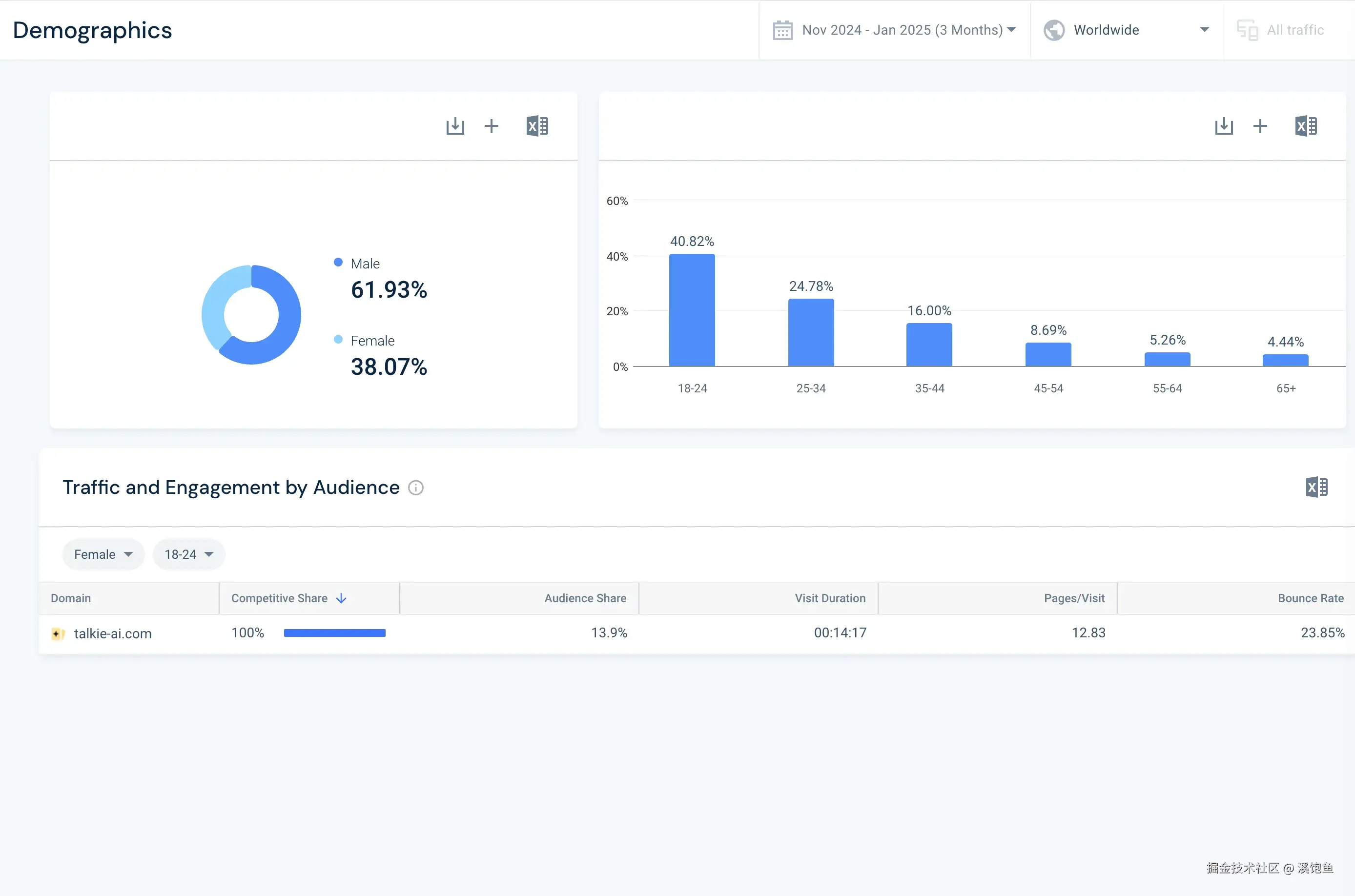Screen dimensions: 1355x896
Task: Open the date range calendar picker
Action: (894, 30)
